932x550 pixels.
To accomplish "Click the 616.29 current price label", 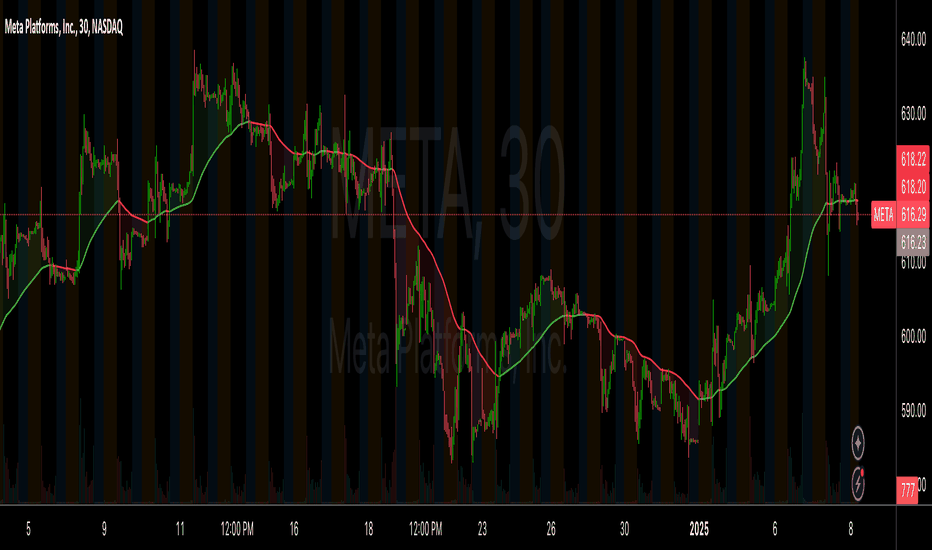I will click(913, 215).
